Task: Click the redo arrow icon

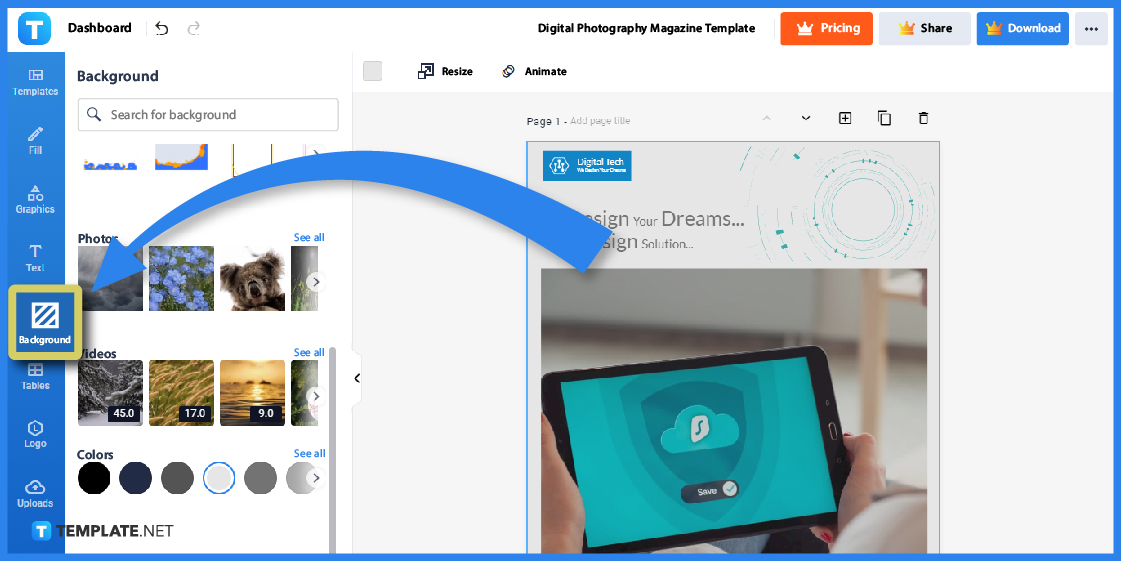Action: (193, 29)
